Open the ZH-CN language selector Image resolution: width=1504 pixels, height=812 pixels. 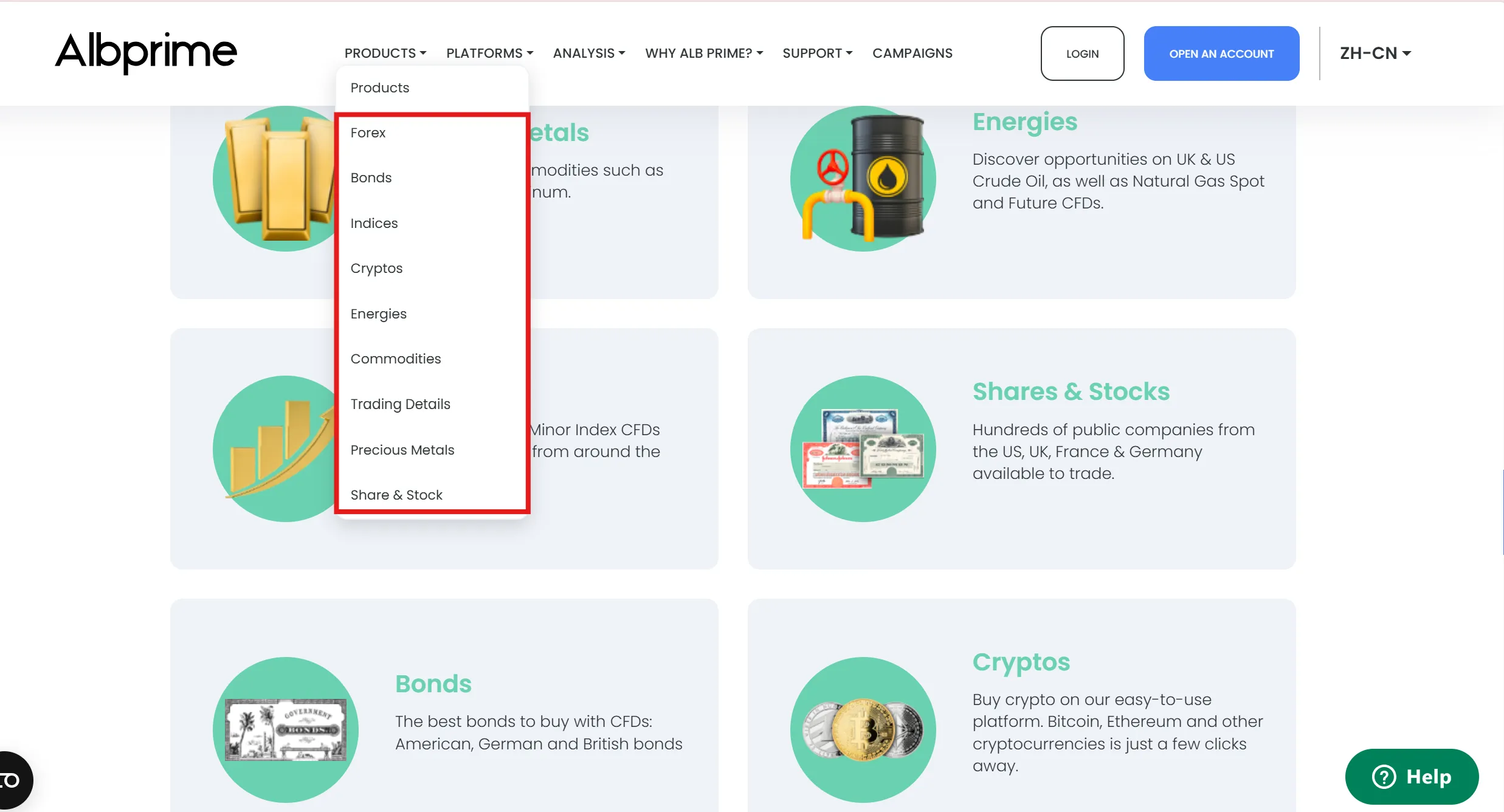[1375, 53]
